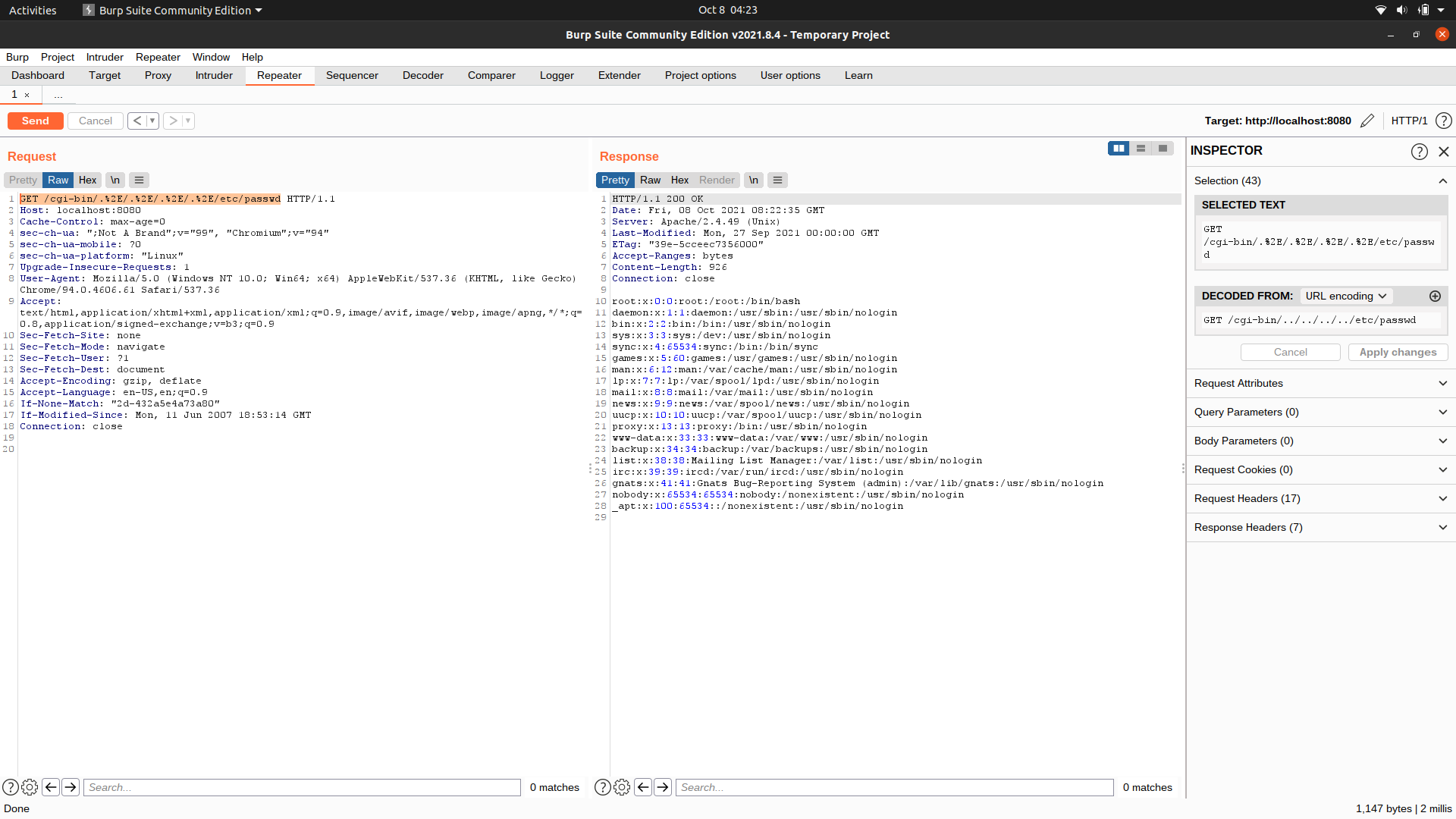Screen dimensions: 1456x819
Task: Open Activities overview
Action: point(33,10)
